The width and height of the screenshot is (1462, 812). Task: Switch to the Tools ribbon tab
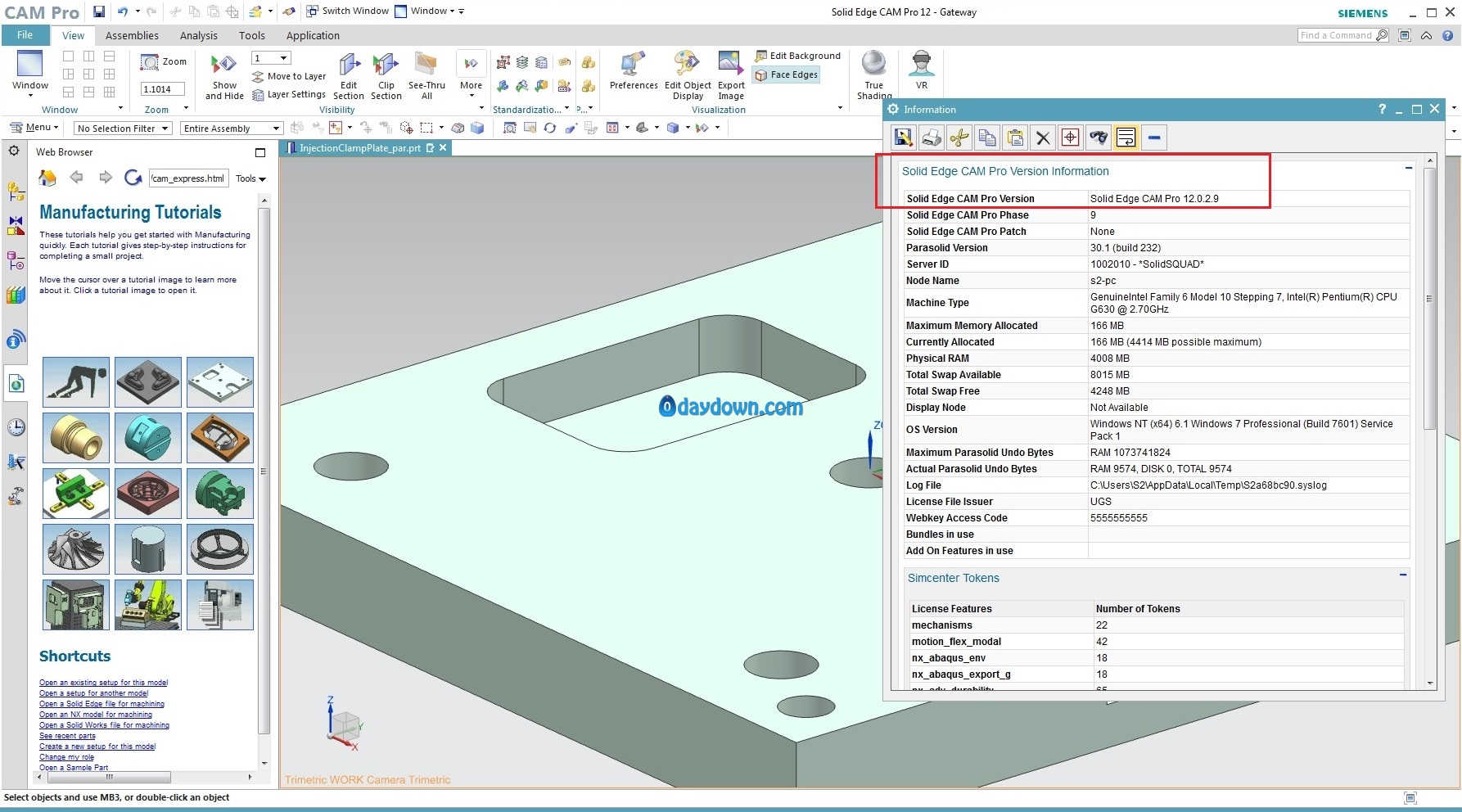pyautogui.click(x=251, y=35)
